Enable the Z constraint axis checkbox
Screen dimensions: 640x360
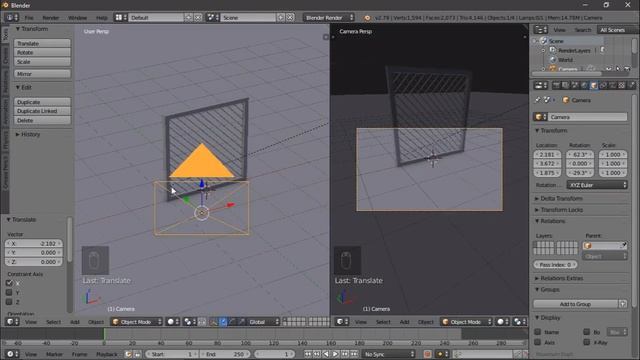click(9, 302)
